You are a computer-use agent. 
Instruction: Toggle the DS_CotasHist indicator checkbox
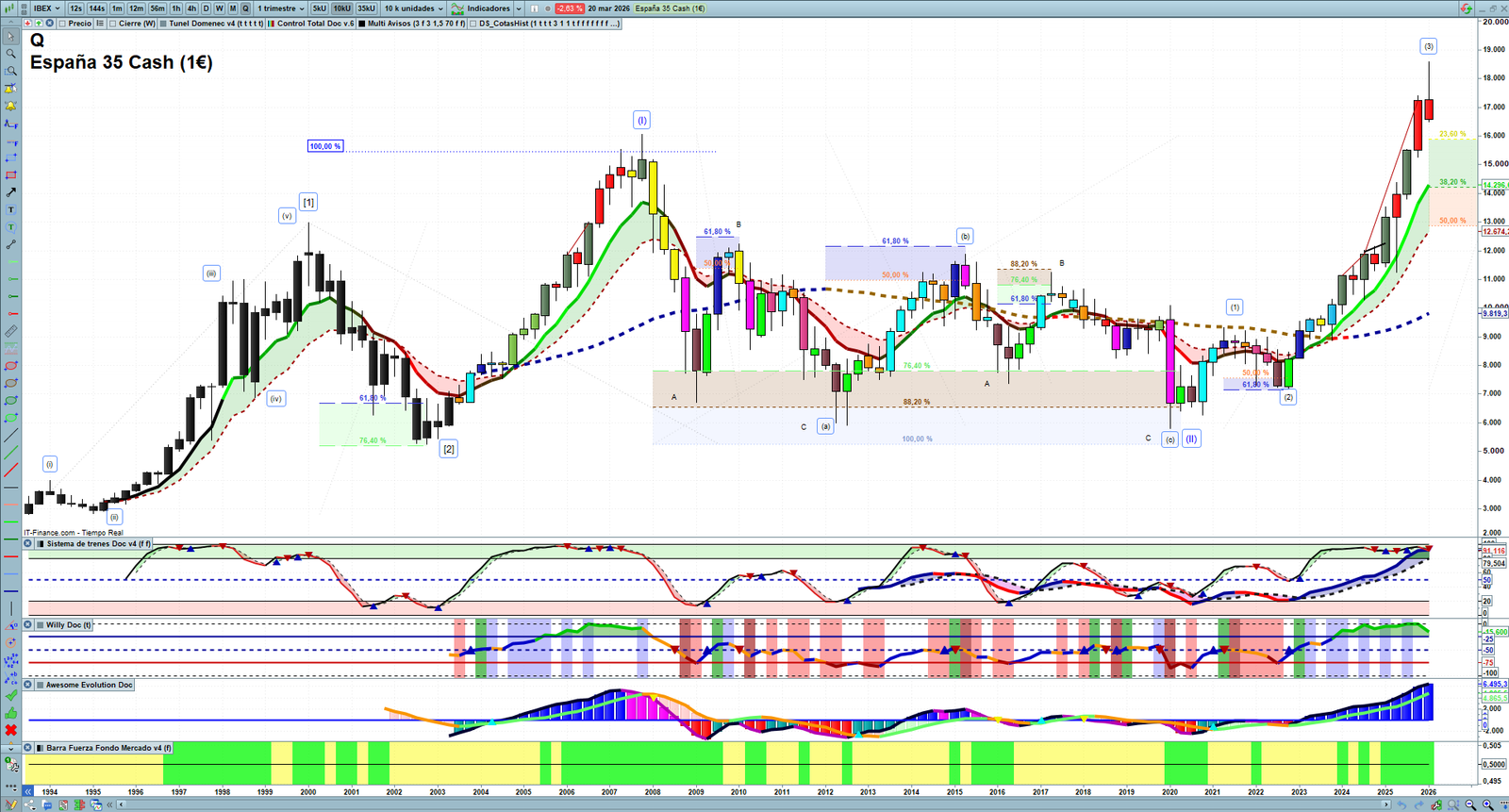coord(473,24)
